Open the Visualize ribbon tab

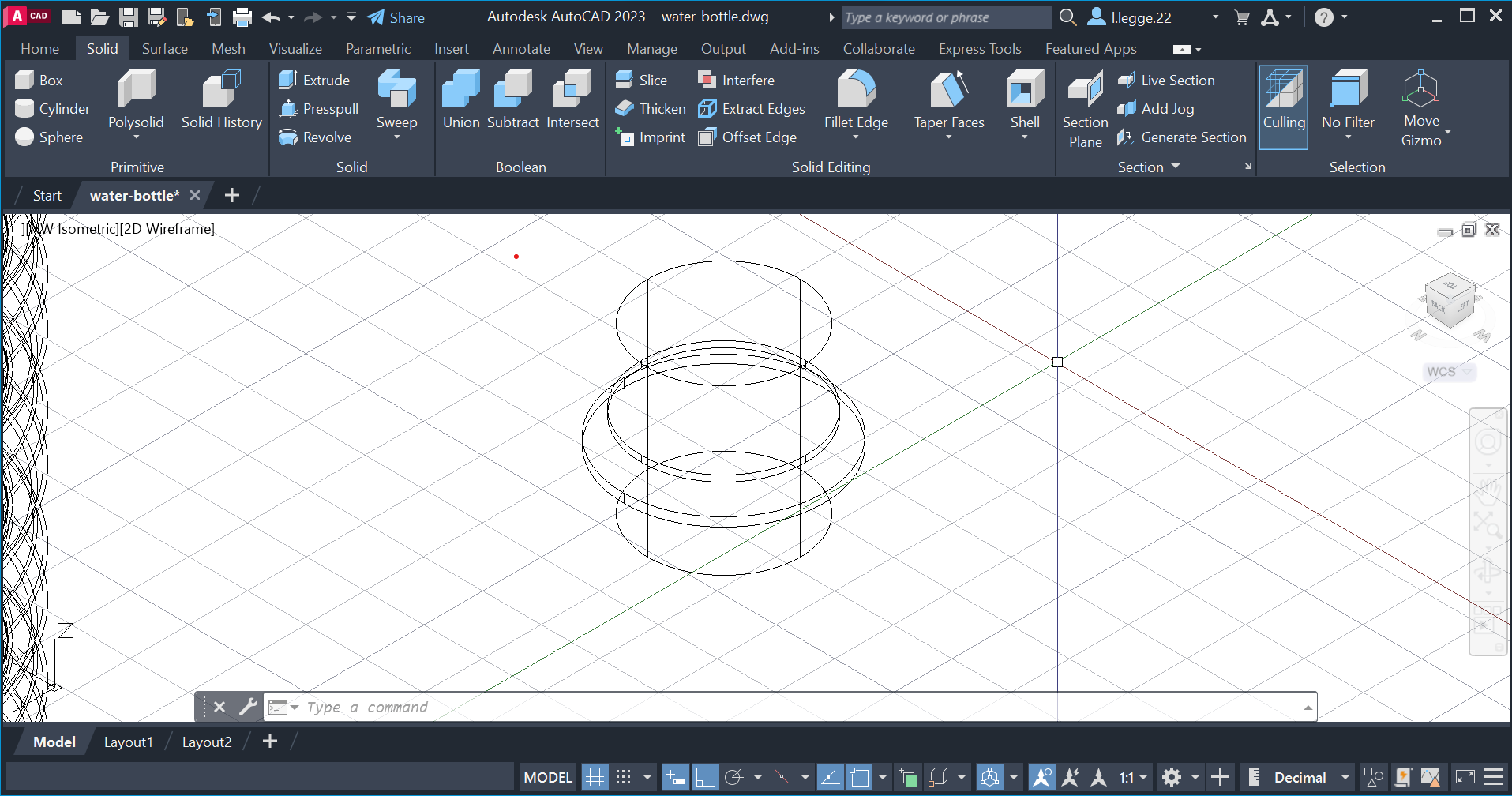295,48
